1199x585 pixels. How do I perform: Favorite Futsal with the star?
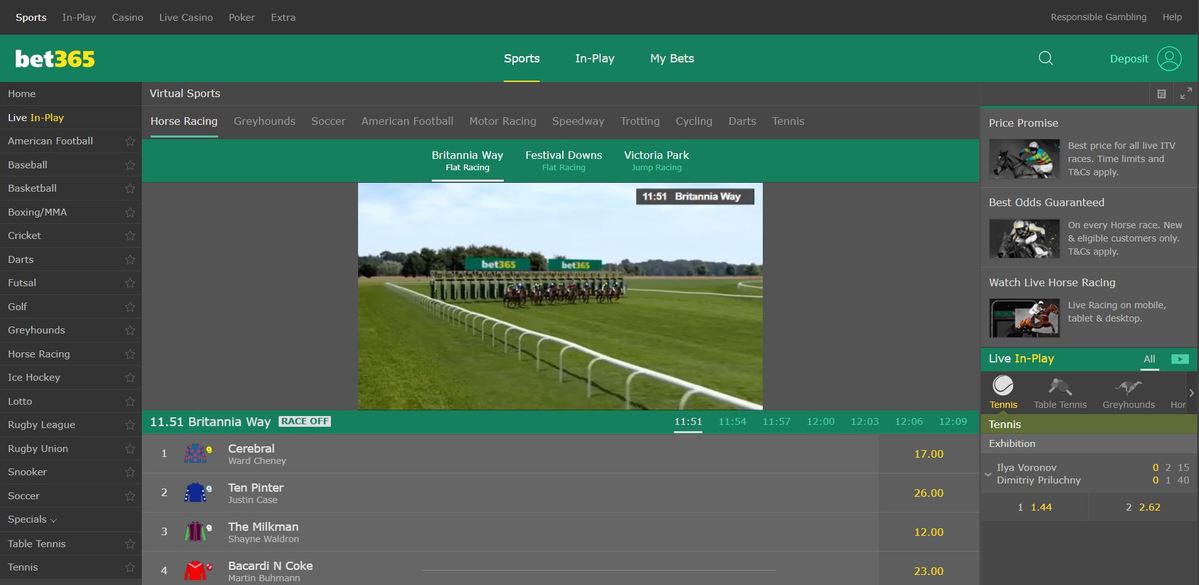130,283
